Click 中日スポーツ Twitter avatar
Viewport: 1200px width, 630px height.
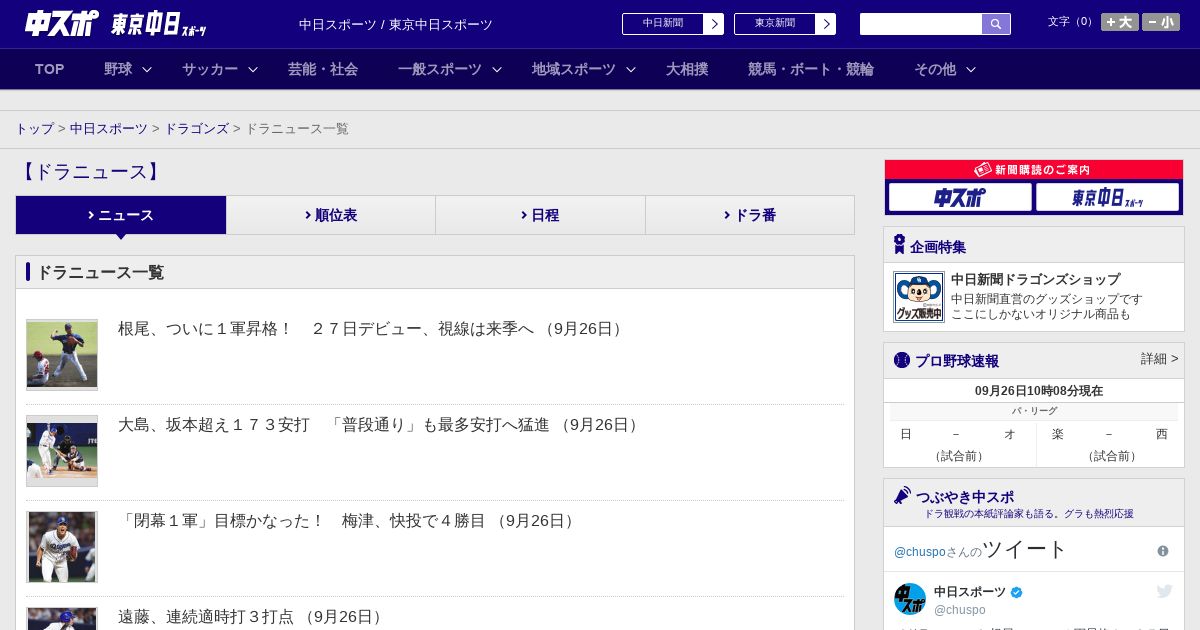[910, 599]
